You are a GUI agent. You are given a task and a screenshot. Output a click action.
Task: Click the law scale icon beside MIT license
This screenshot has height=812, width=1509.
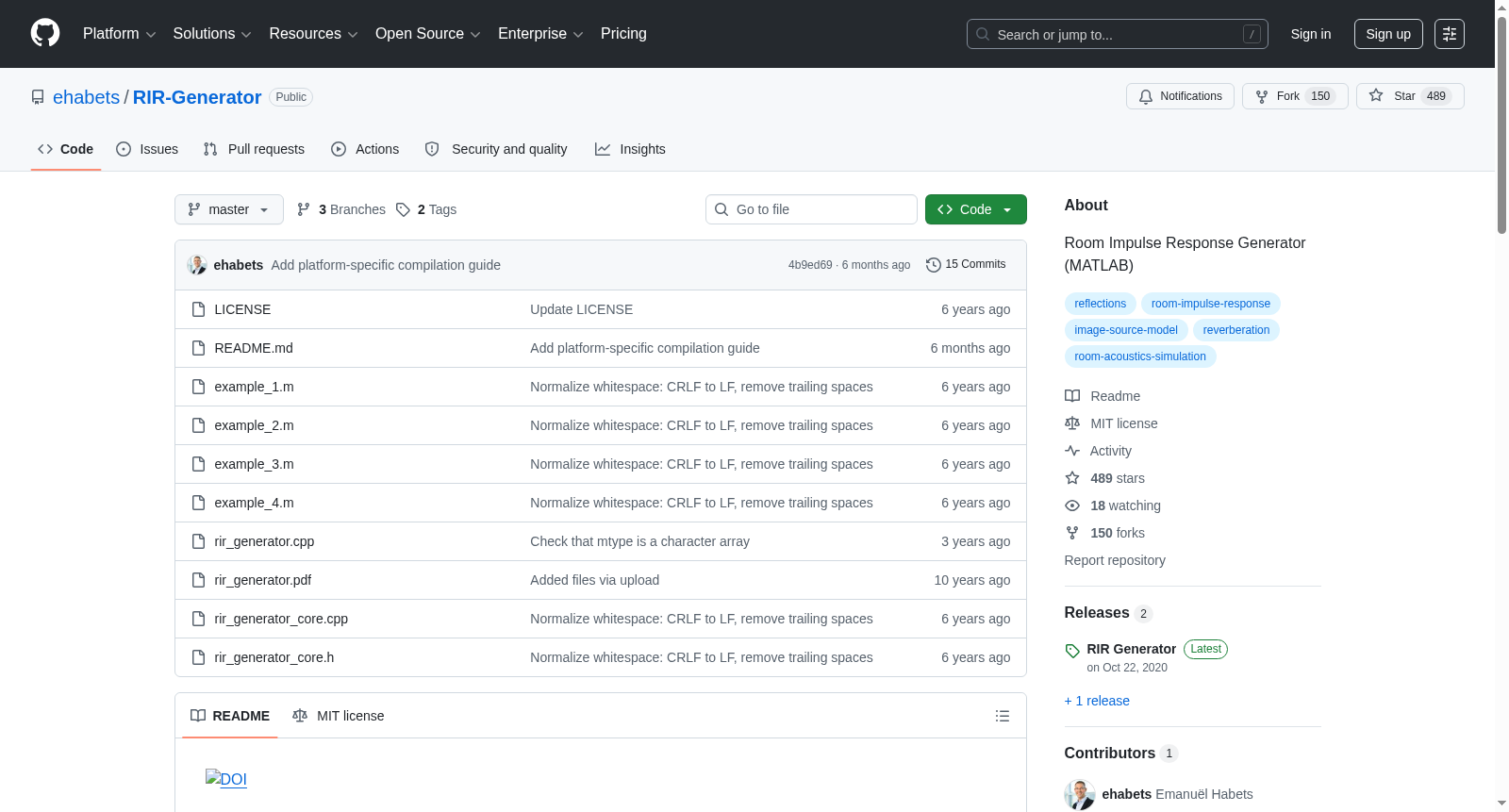click(x=1072, y=423)
